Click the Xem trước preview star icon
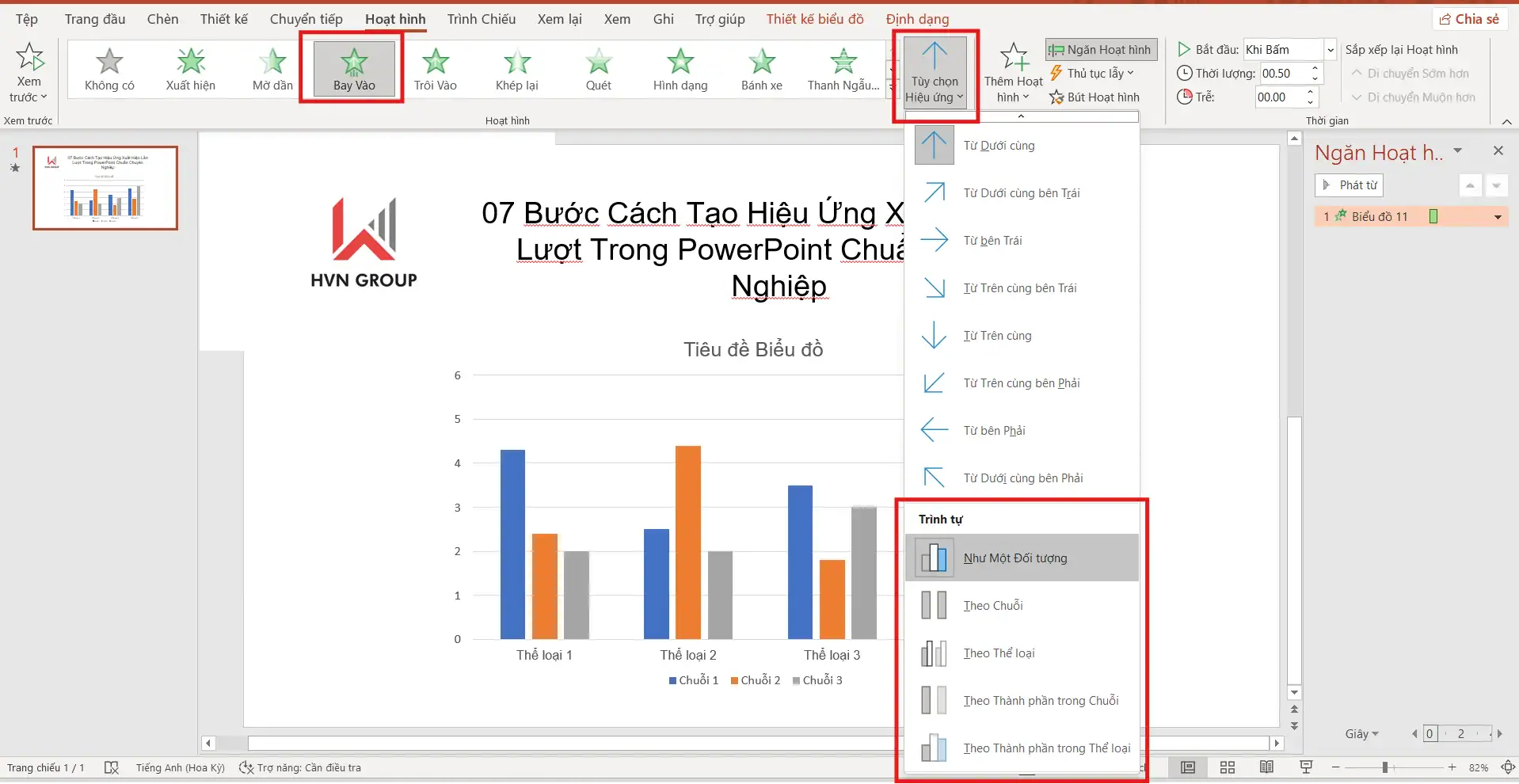Screen dimensions: 1519x784 pyautogui.click(x=29, y=57)
